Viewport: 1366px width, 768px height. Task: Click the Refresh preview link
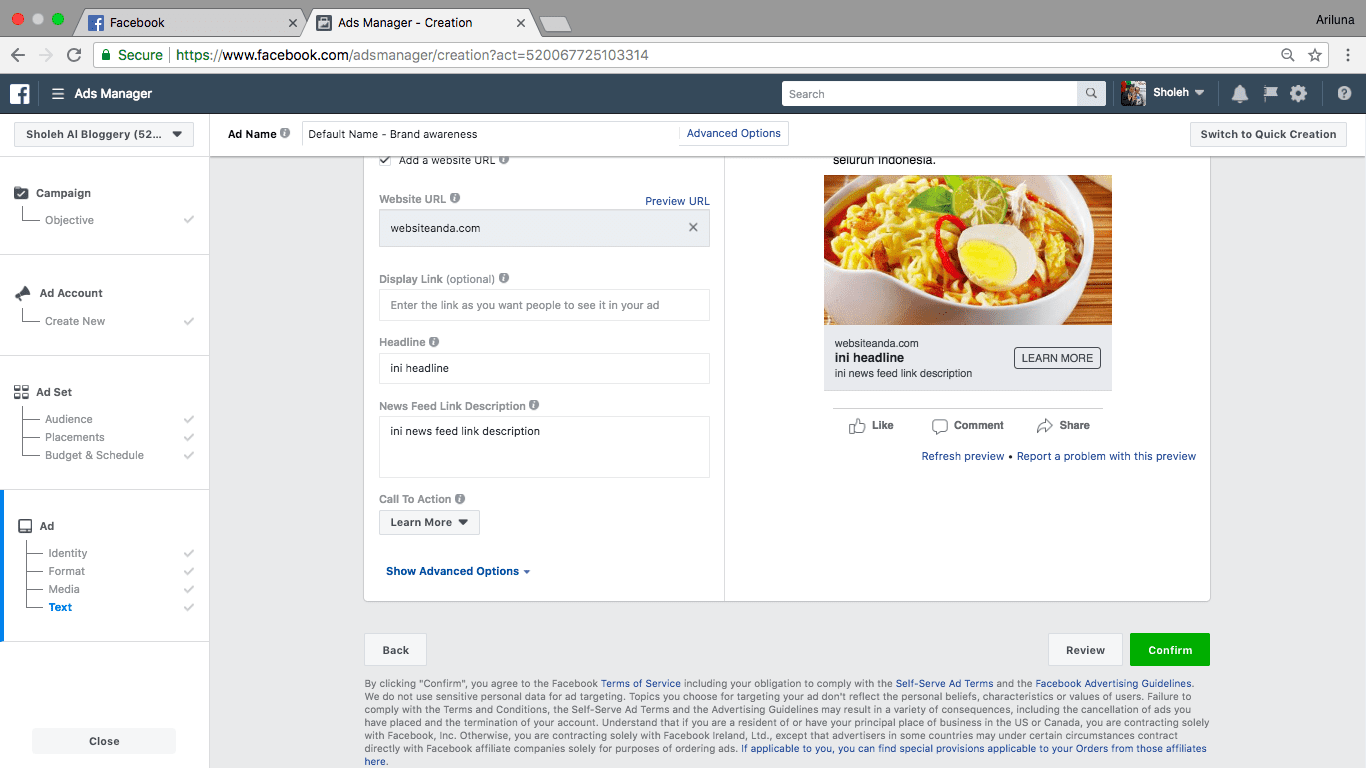962,456
